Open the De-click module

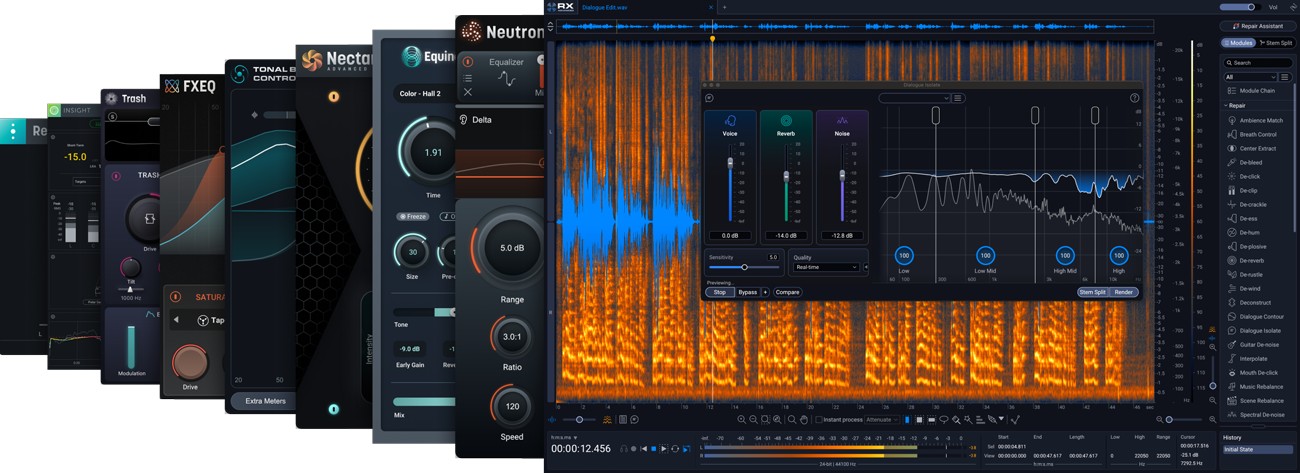(x=1252, y=176)
